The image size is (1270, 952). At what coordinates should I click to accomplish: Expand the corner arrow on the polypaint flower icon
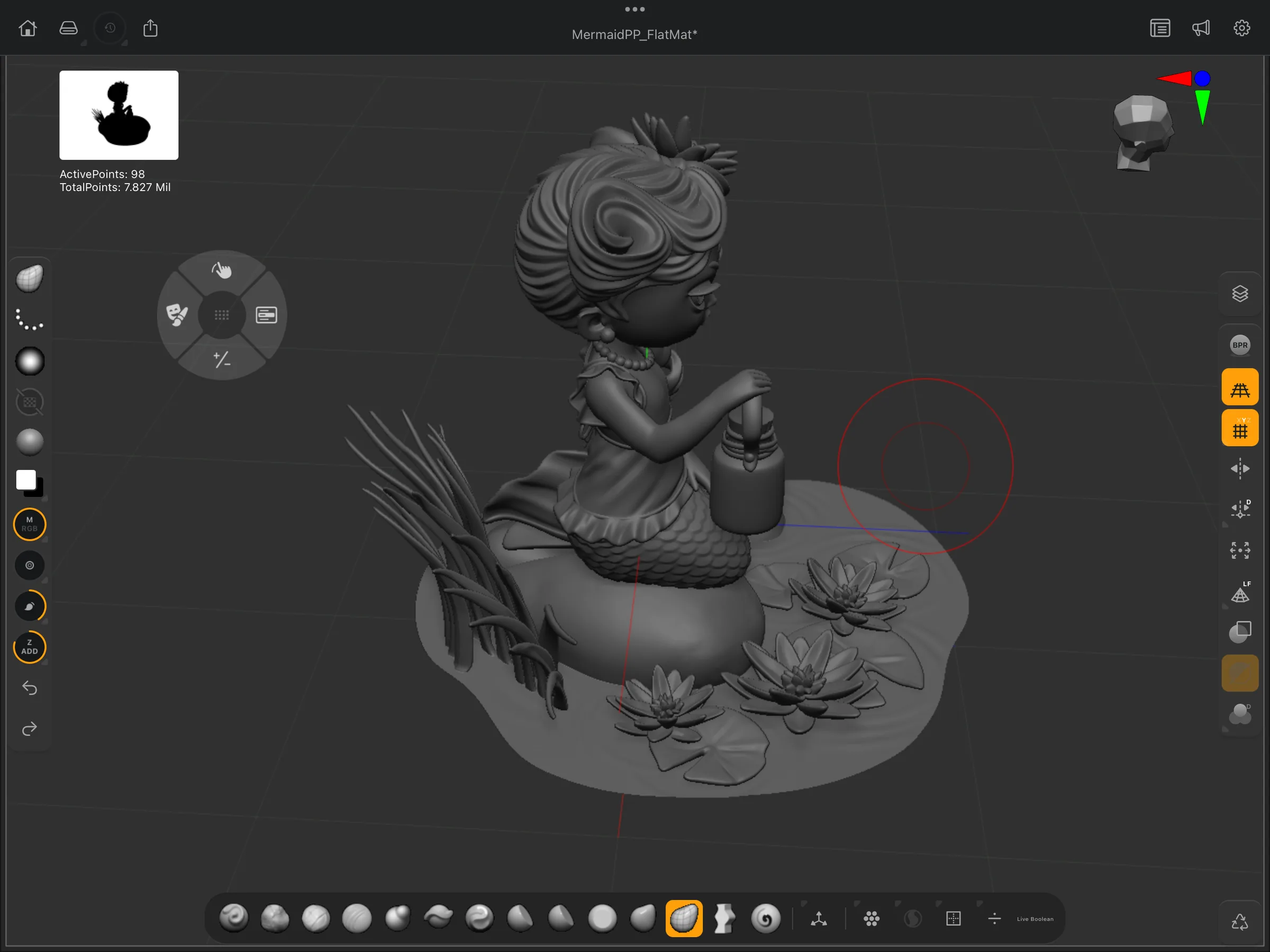coord(857,904)
